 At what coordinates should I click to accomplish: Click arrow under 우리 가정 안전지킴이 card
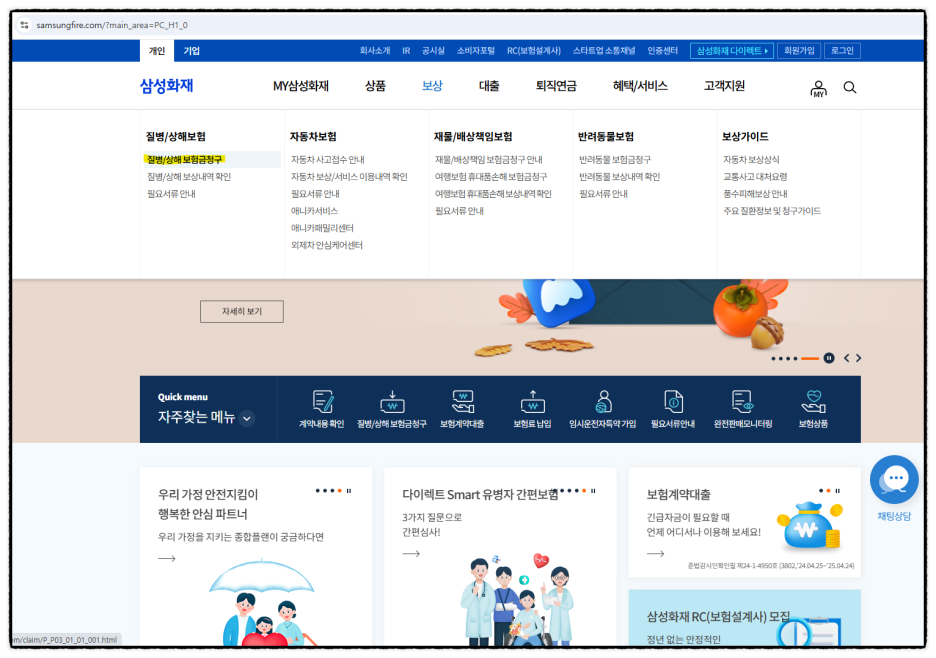coord(167,559)
